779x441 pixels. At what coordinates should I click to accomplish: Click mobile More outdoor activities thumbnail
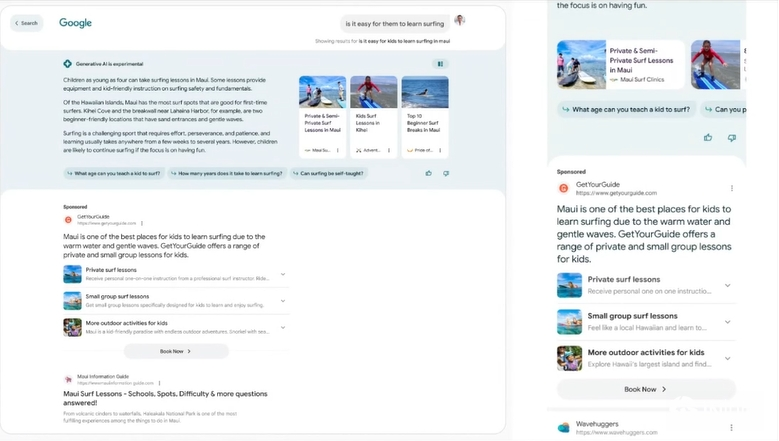pos(569,358)
